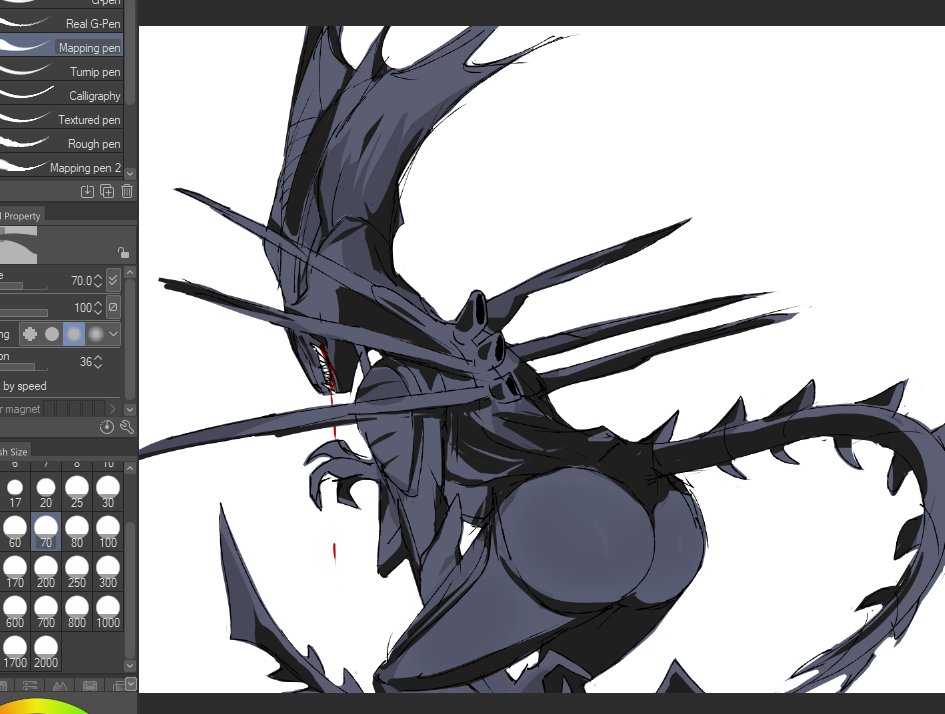Image resolution: width=945 pixels, height=714 pixels.
Task: Click Tool Property scroll-down arrow
Action: [130, 409]
